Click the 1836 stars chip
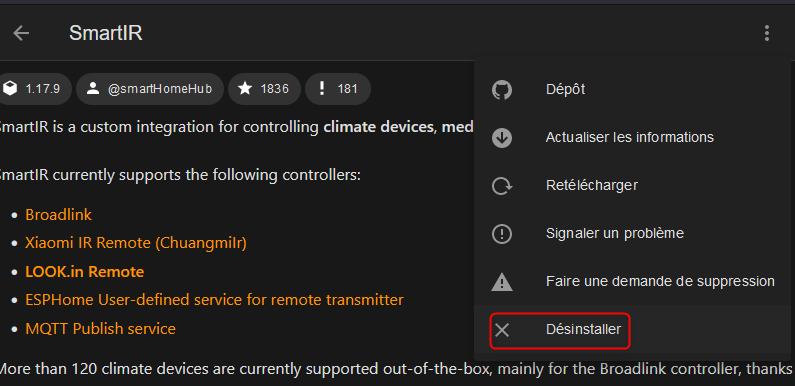This screenshot has width=795, height=386. point(264,89)
